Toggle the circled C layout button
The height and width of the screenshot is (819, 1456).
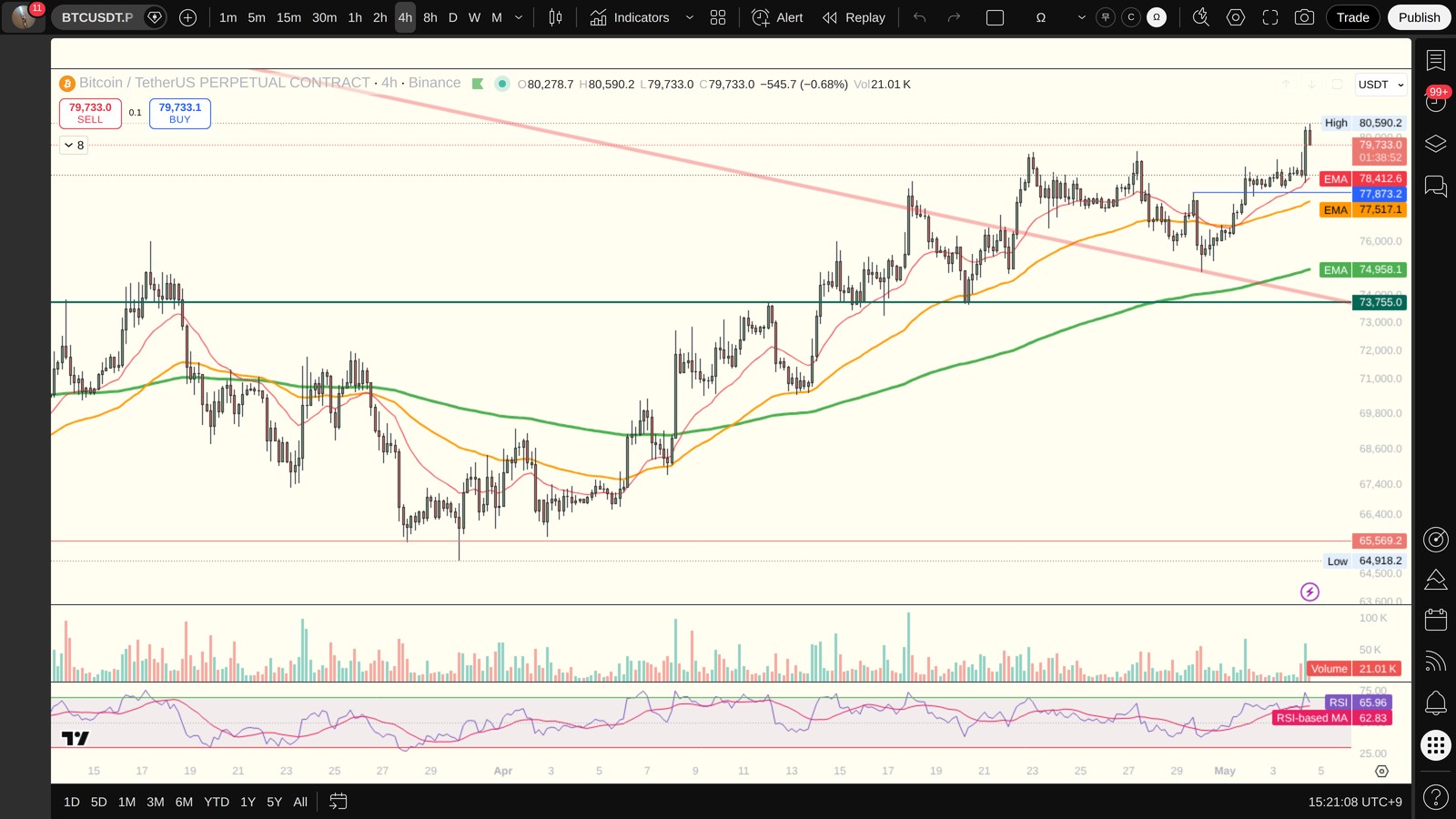tap(1131, 17)
